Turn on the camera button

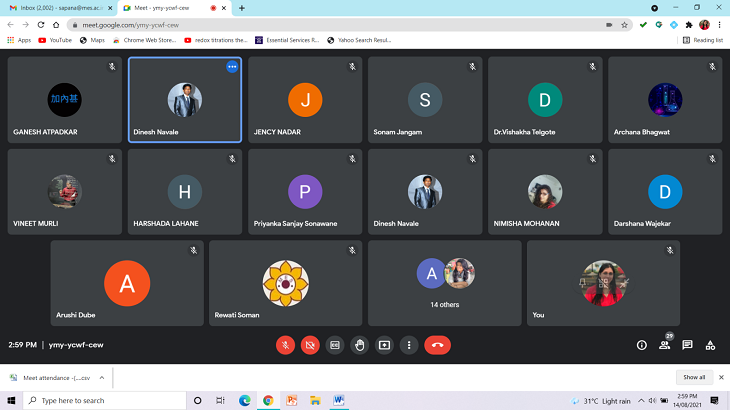pos(310,345)
